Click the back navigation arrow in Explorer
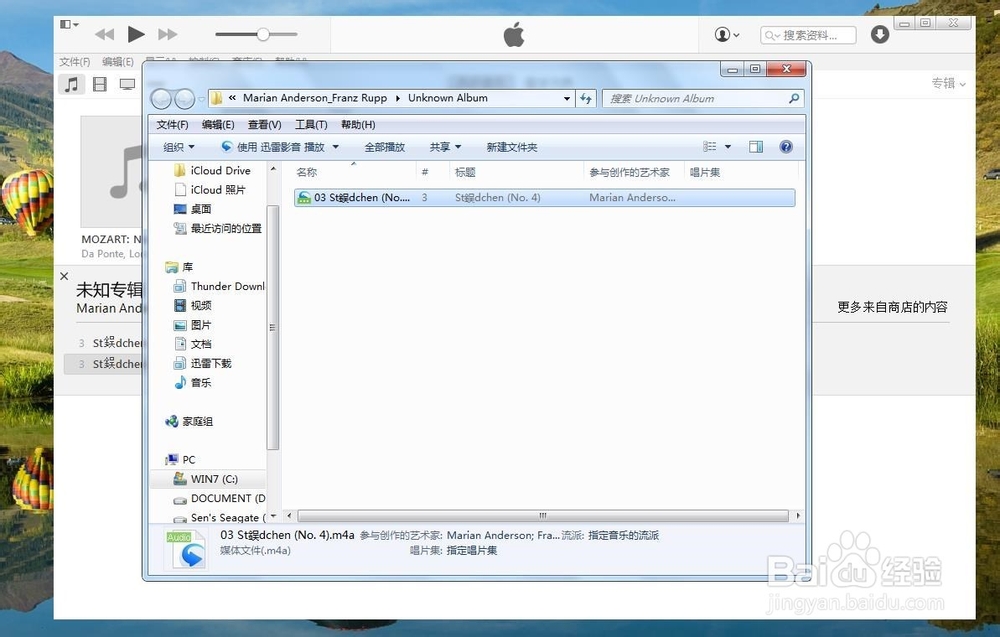This screenshot has height=637, width=1000. (162, 98)
